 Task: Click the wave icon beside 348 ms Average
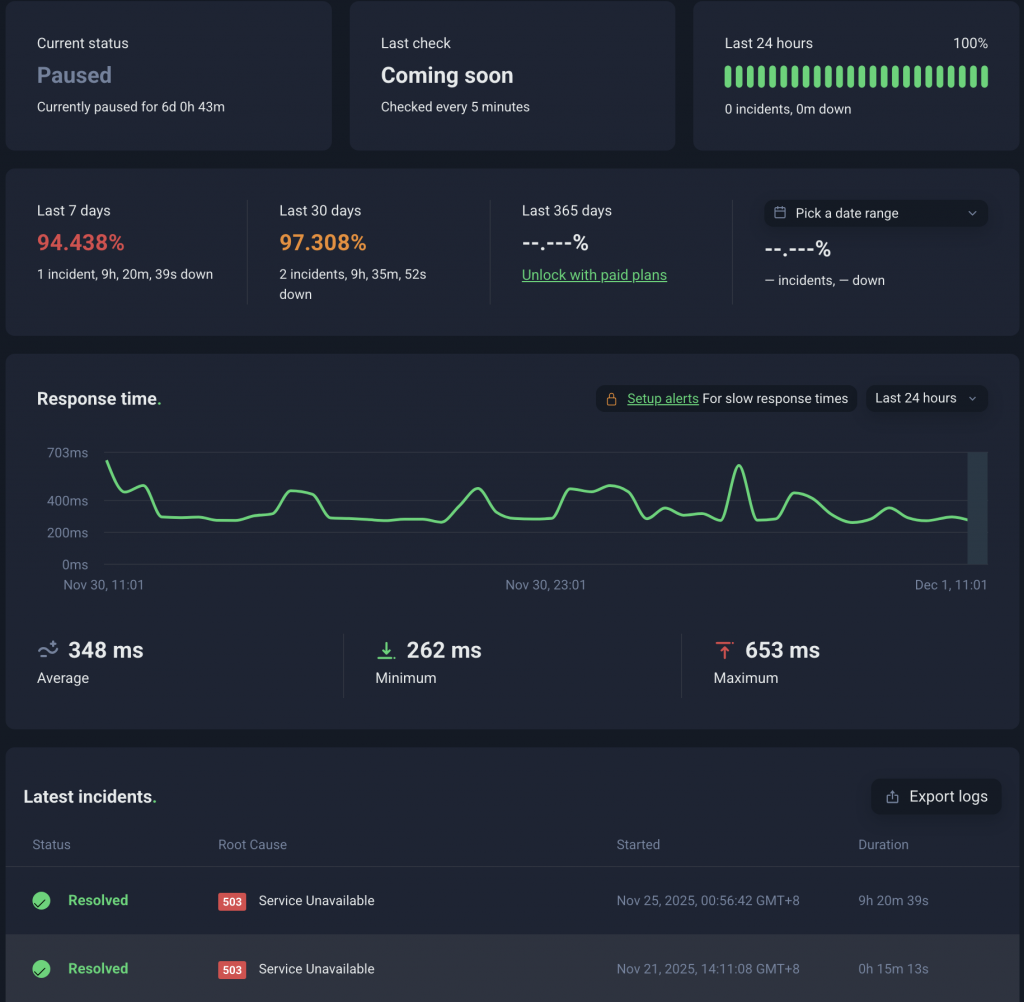point(47,649)
